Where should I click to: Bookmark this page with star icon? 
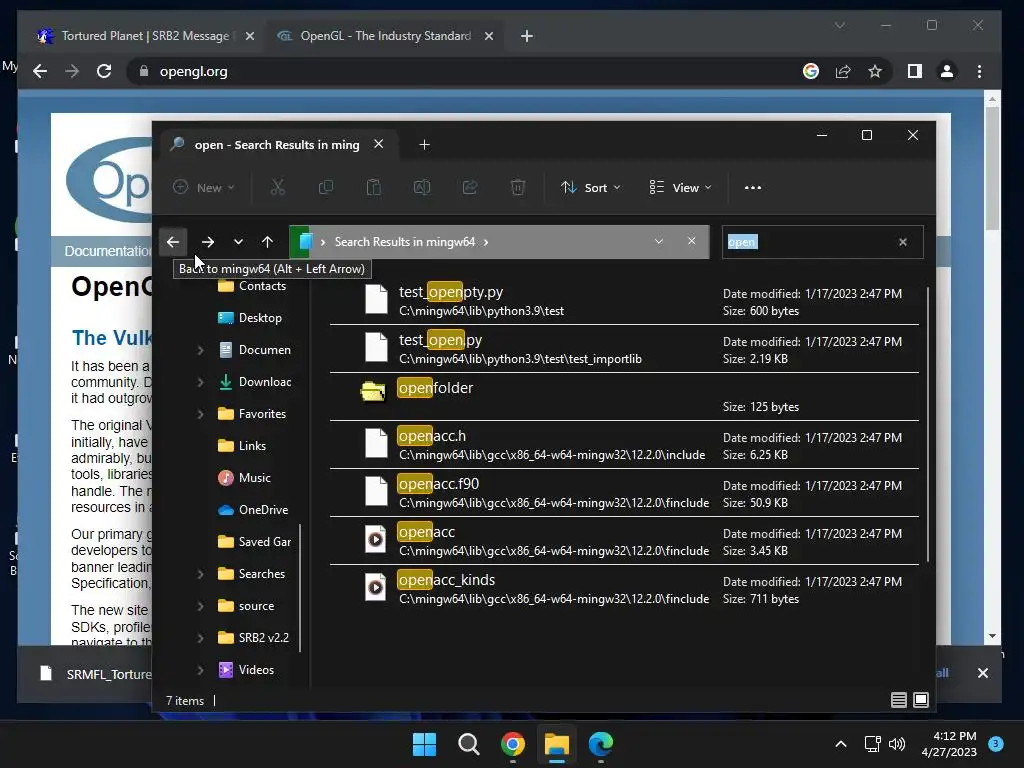click(875, 71)
